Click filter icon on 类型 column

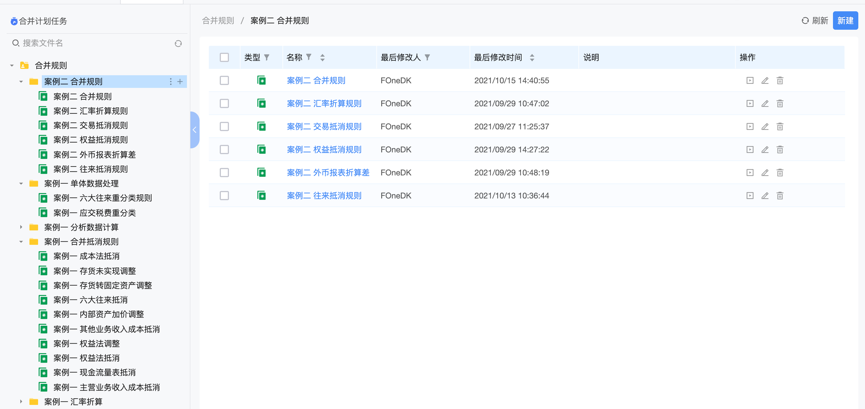(267, 57)
